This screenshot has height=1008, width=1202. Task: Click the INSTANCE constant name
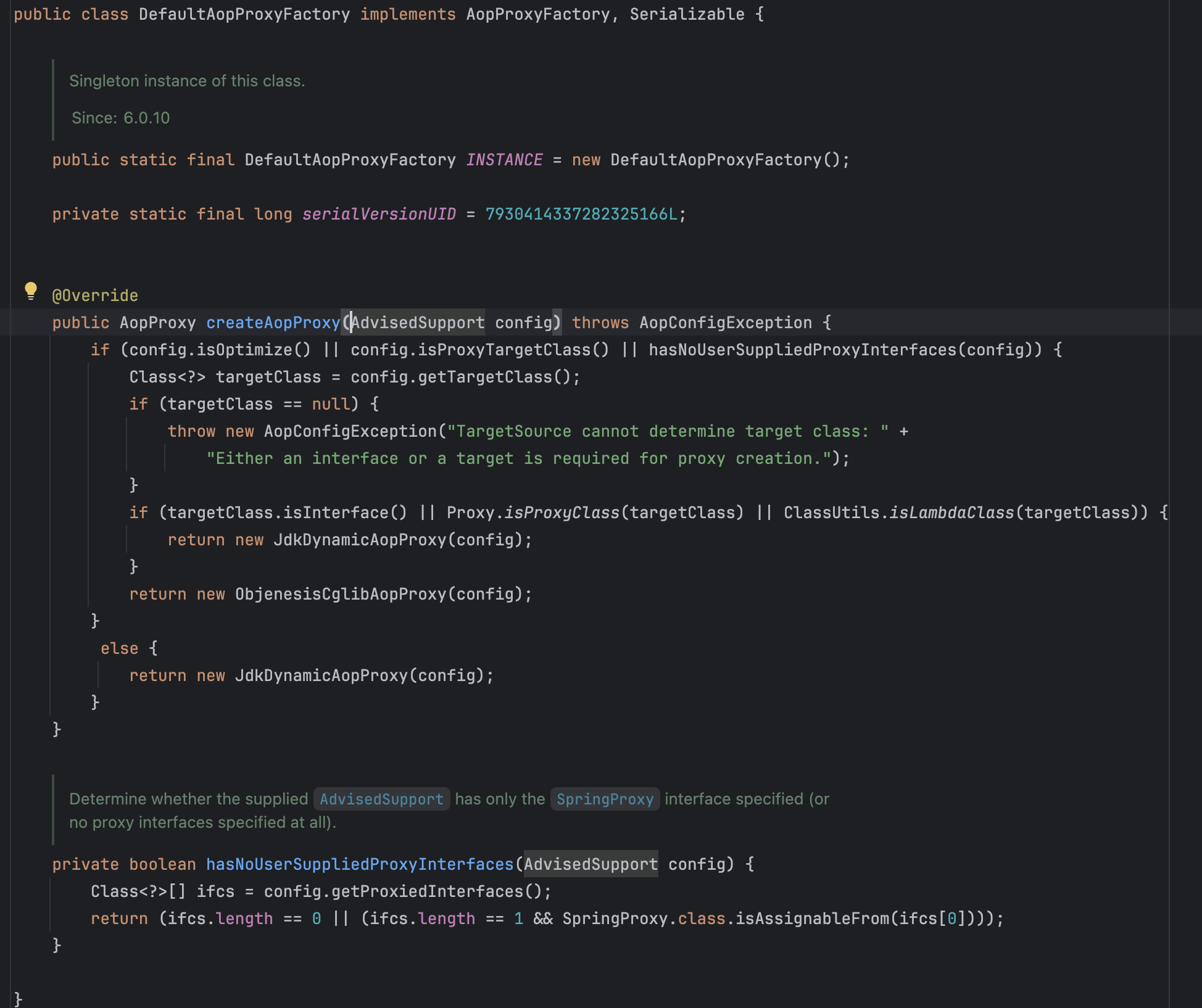504,160
